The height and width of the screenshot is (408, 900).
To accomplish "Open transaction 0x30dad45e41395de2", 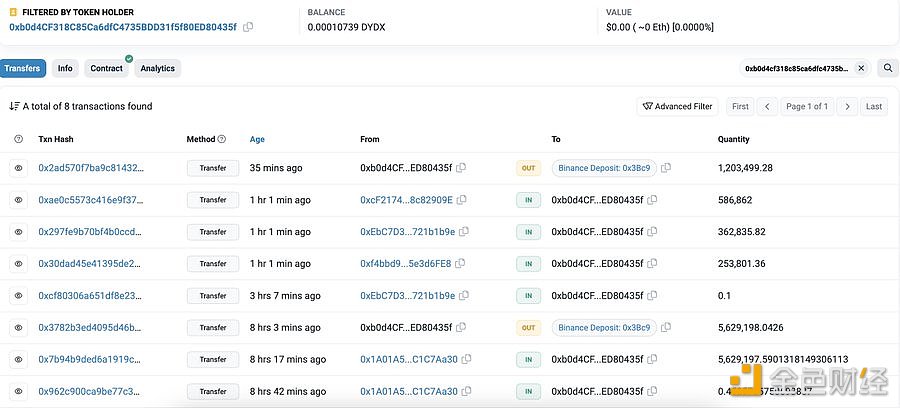I will pos(90,264).
